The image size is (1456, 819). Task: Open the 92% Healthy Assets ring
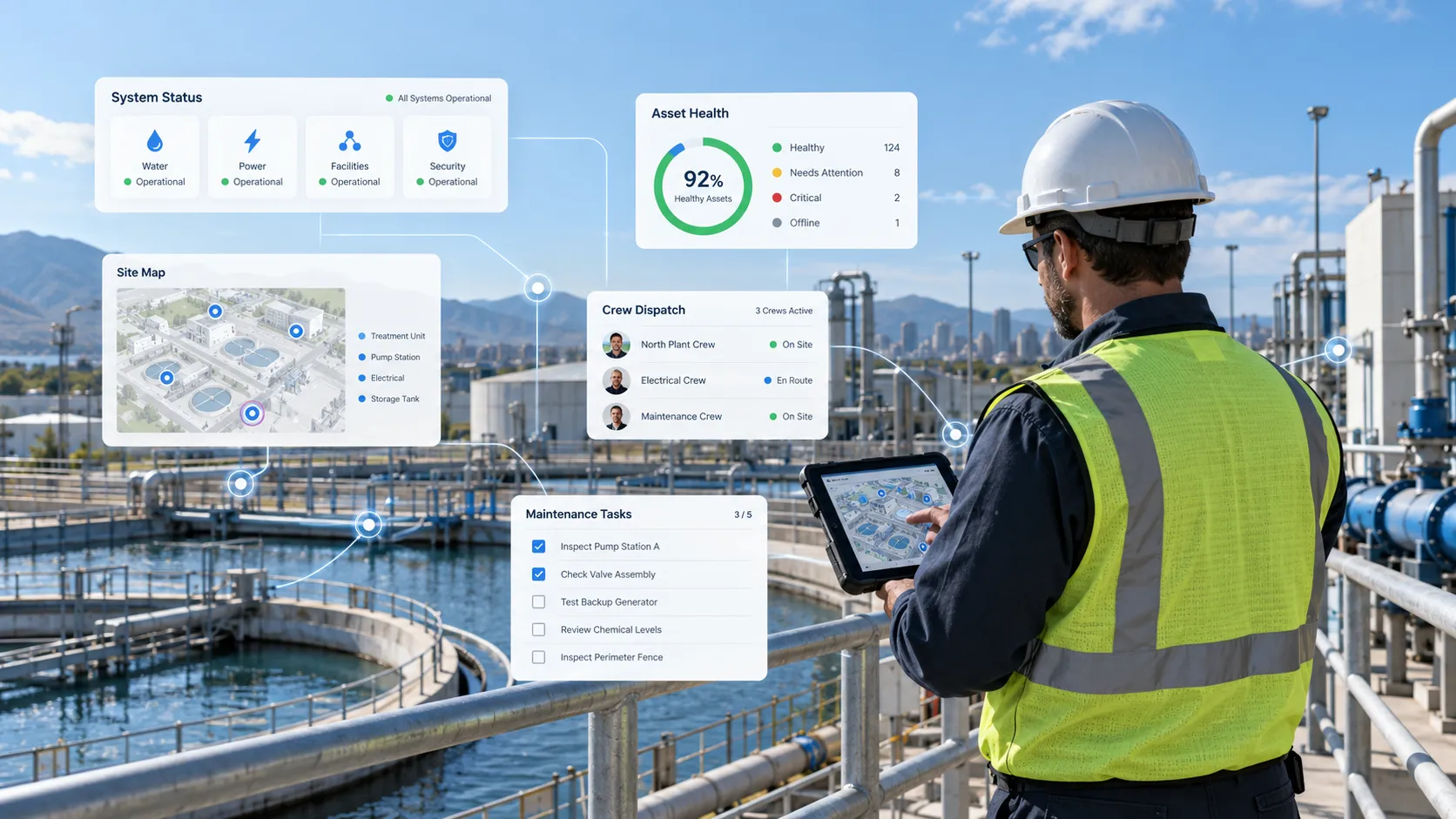tap(703, 186)
